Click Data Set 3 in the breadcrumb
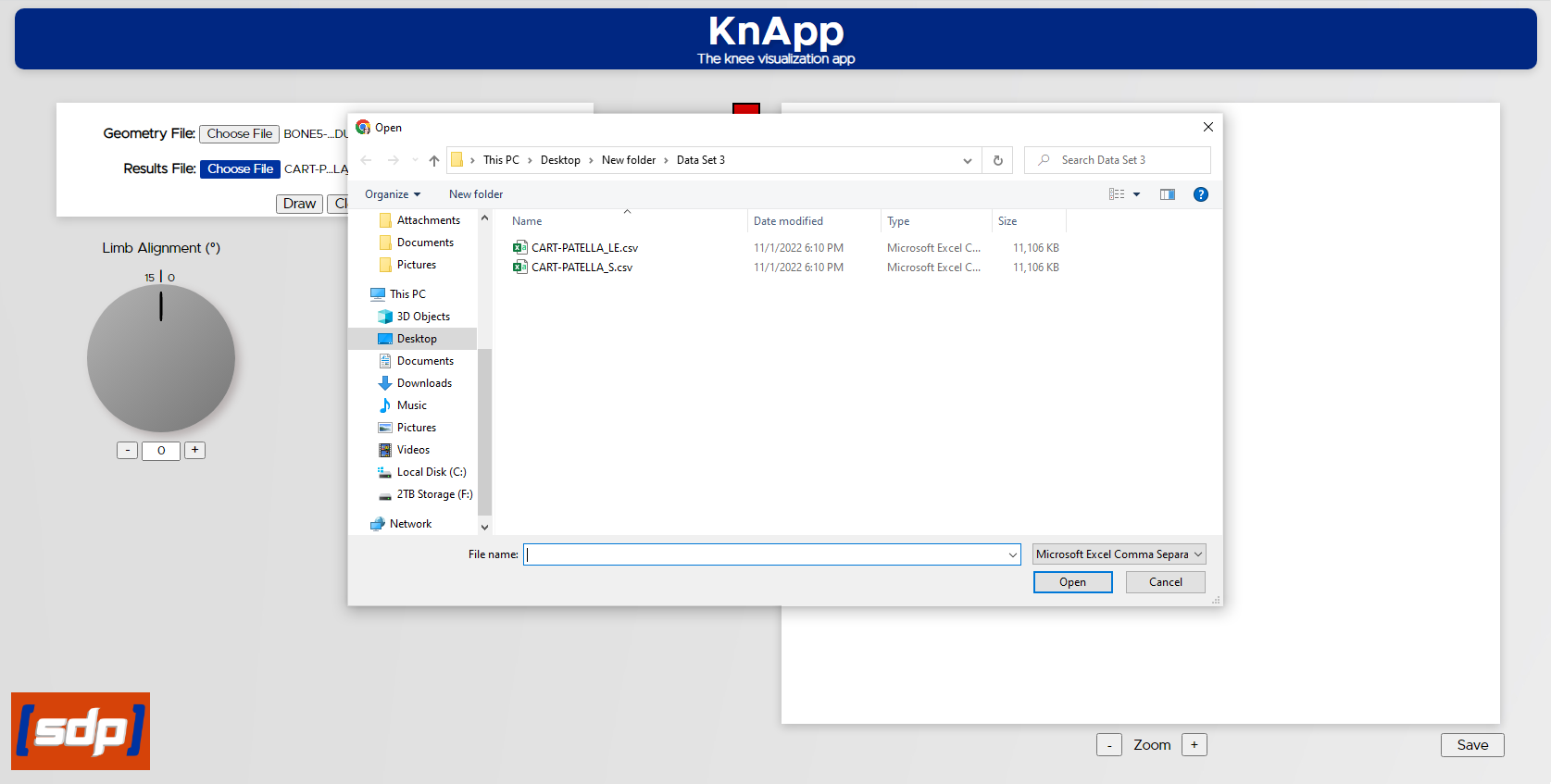Viewport: 1551px width, 784px height. coord(701,160)
